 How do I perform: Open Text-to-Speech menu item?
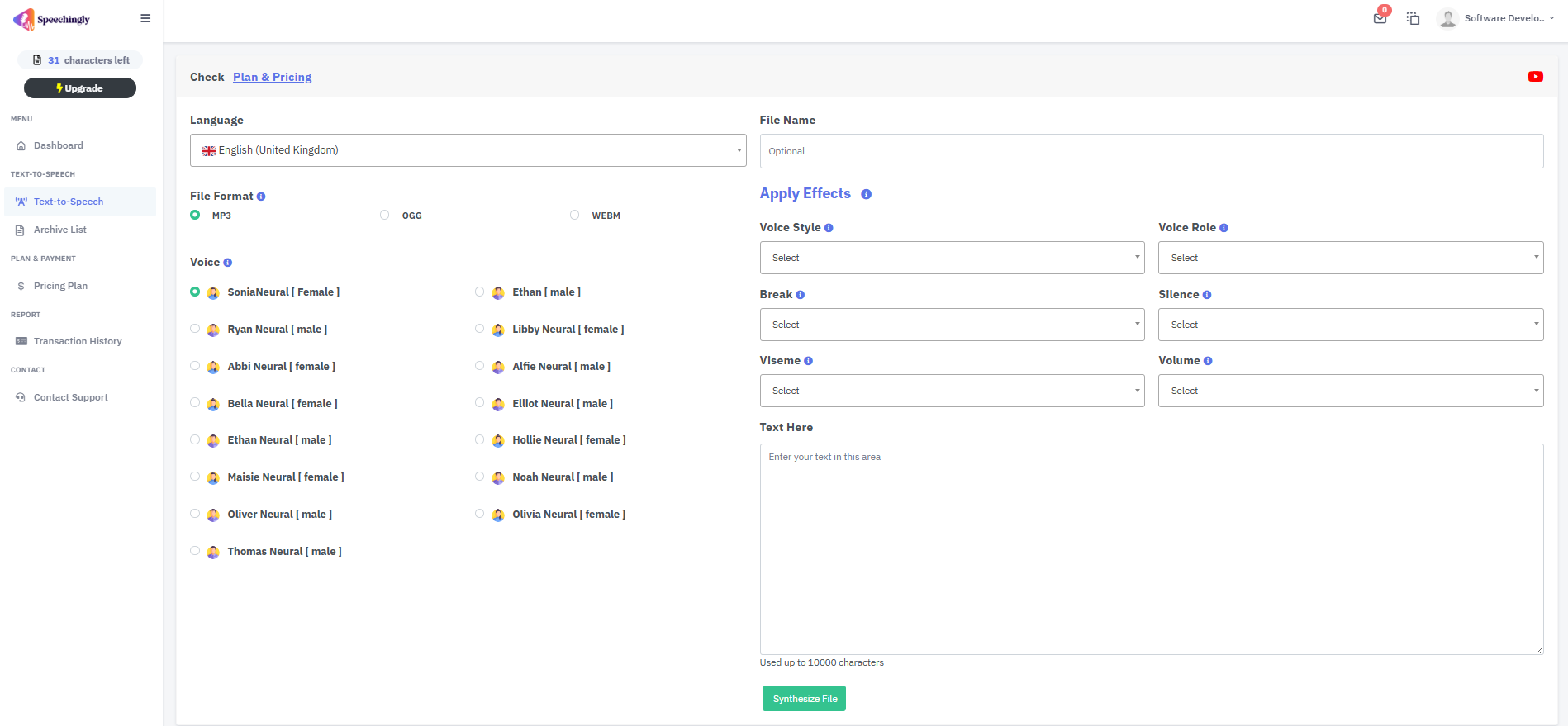pyautogui.click(x=80, y=202)
